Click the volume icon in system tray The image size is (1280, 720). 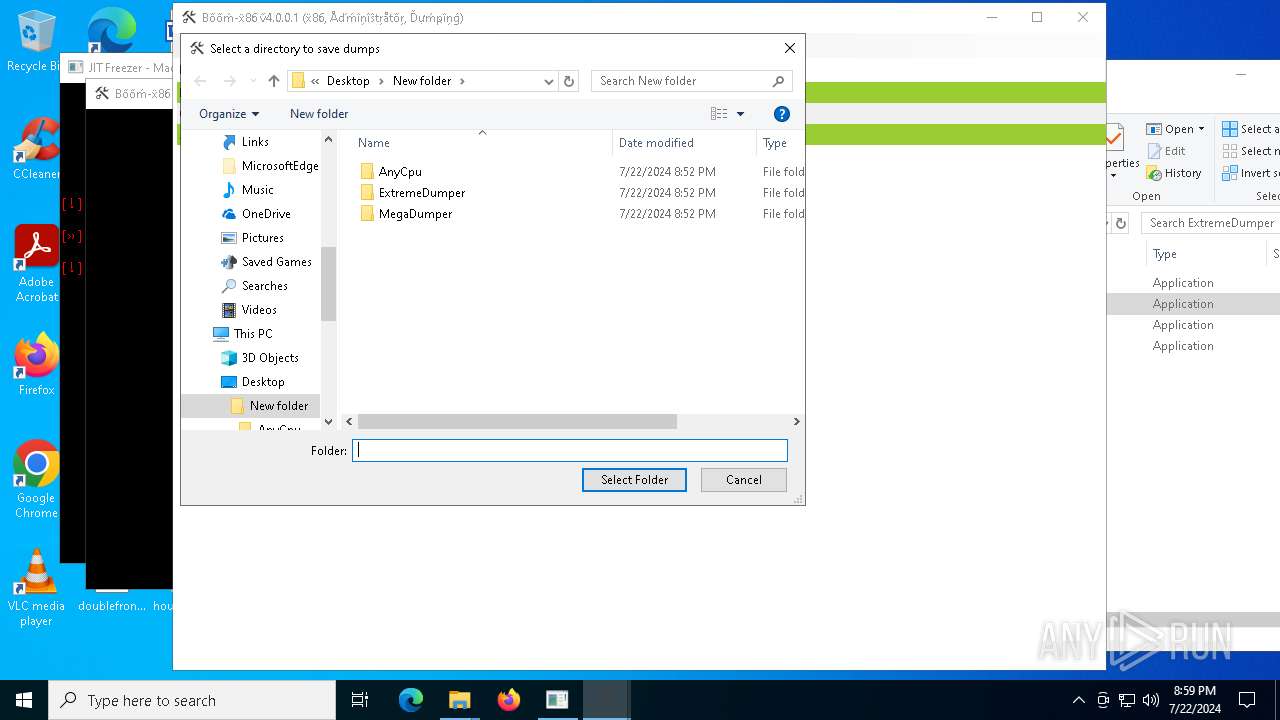(1151, 700)
